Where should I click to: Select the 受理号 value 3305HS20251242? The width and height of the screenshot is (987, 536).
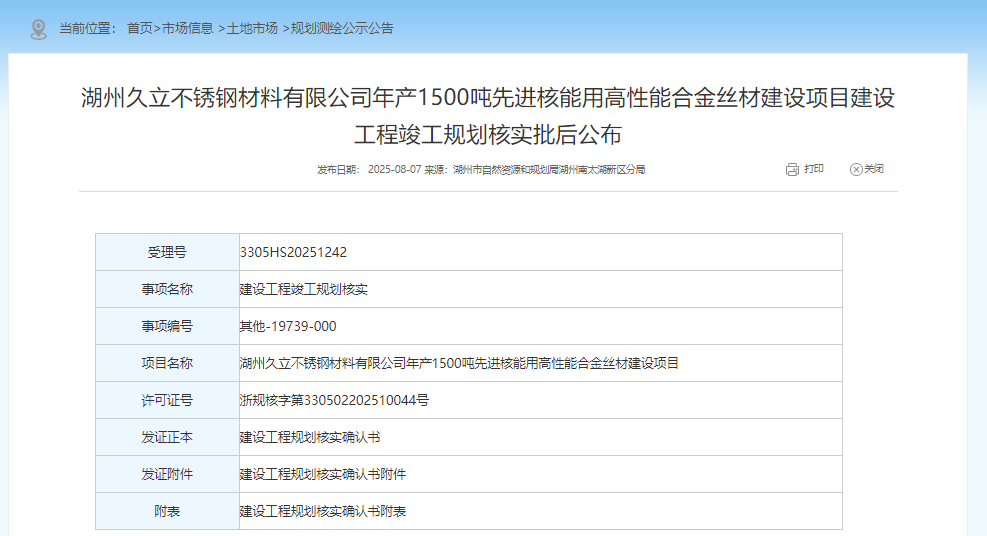[293, 252]
